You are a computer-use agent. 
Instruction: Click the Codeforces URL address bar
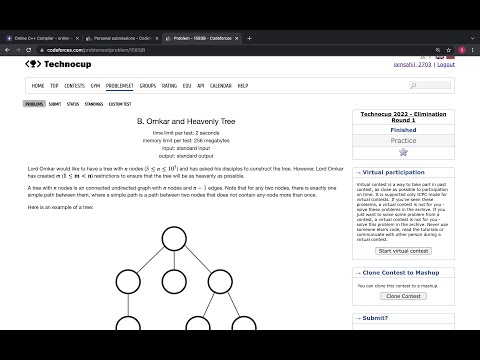click(x=233, y=50)
